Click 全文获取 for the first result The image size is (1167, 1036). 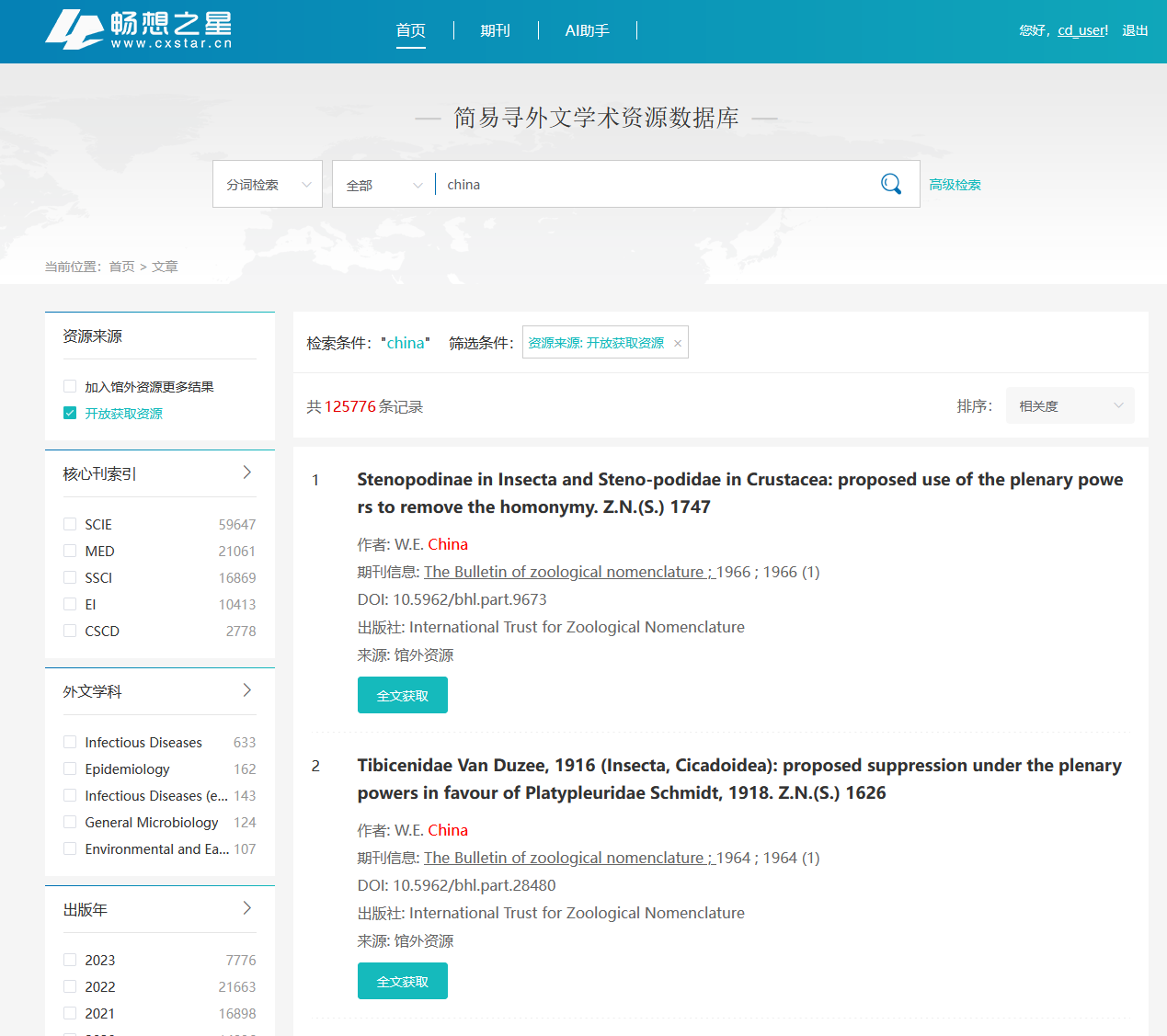point(402,696)
